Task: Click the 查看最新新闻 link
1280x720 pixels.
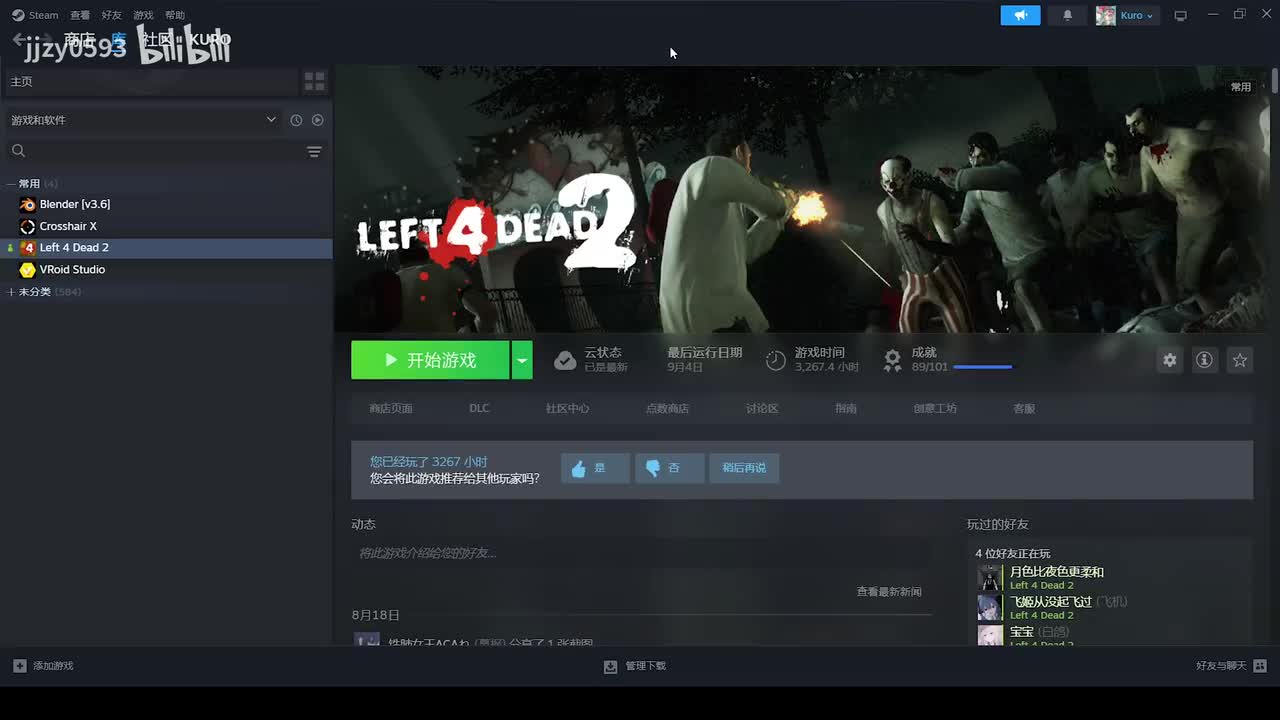Action: 889,592
